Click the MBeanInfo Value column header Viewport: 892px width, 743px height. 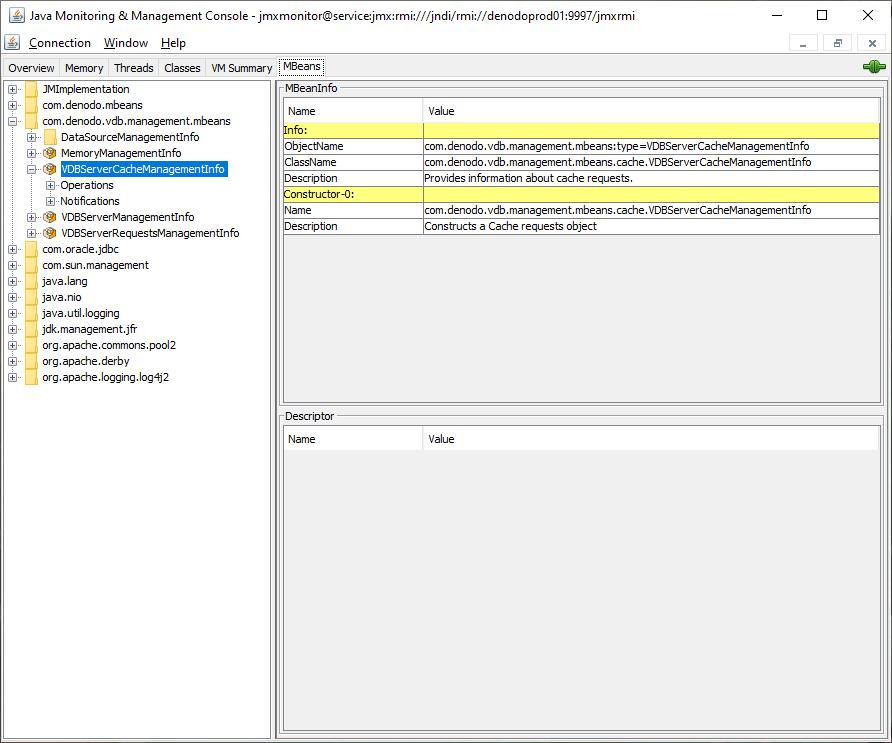click(651, 111)
